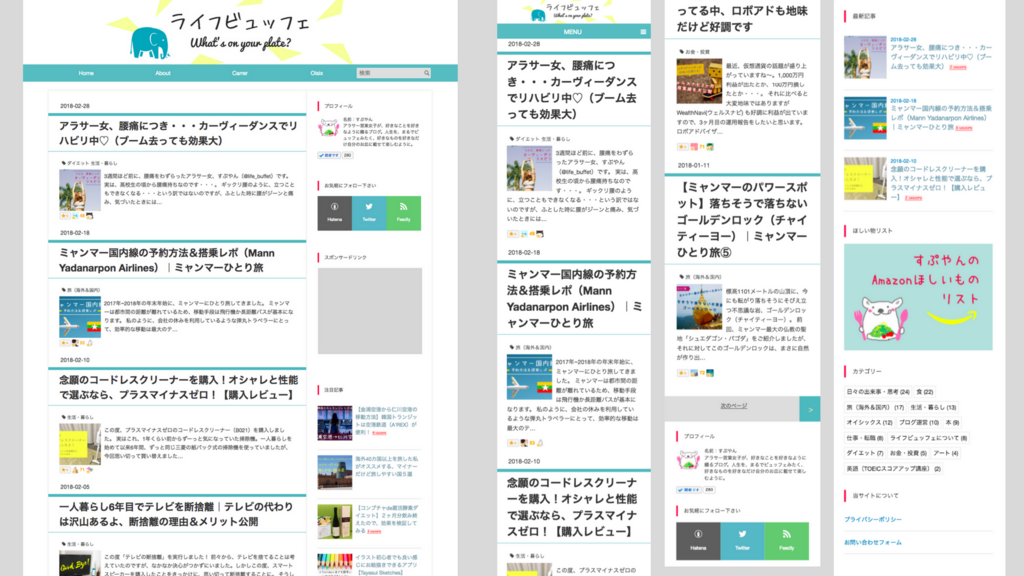Image resolution: width=1024 pixels, height=576 pixels.
Task: Open the desktop post title アラサー女、腰痛につき
Action: 178,133
